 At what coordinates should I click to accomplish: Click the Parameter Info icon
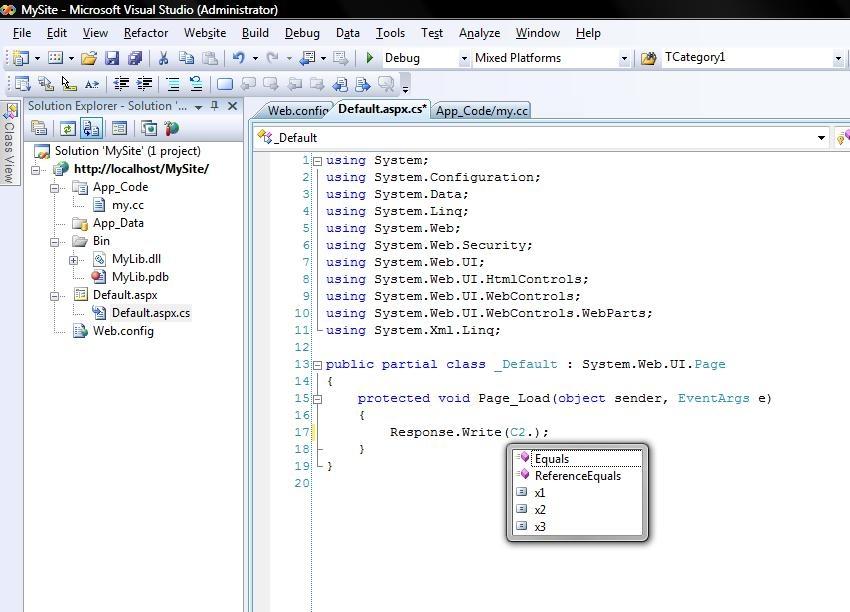click(46, 84)
